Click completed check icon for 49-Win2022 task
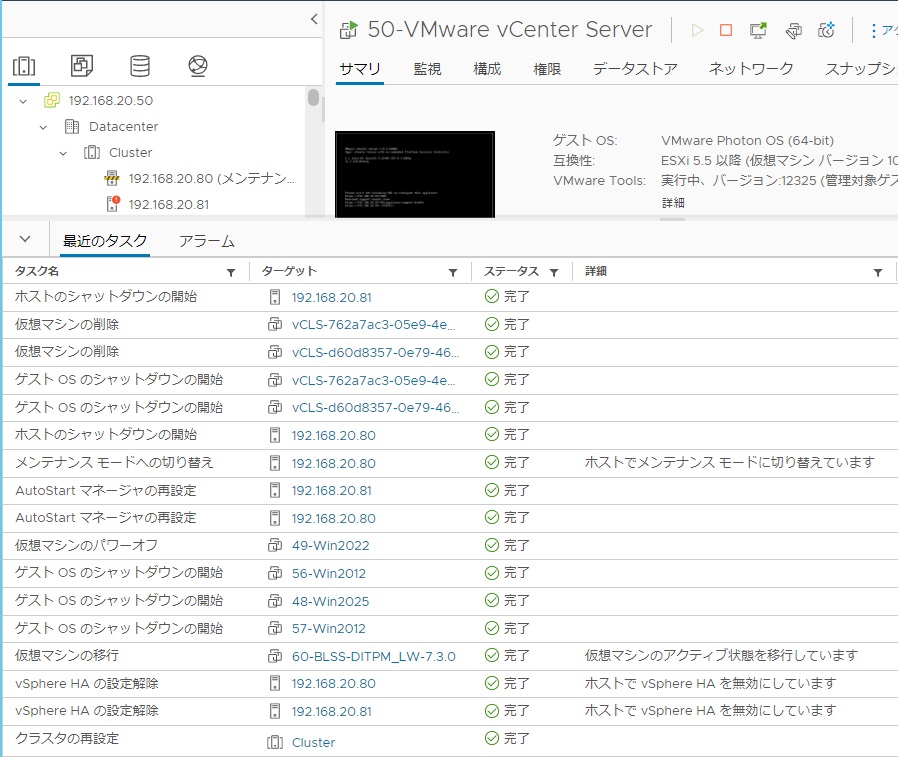 coord(491,545)
